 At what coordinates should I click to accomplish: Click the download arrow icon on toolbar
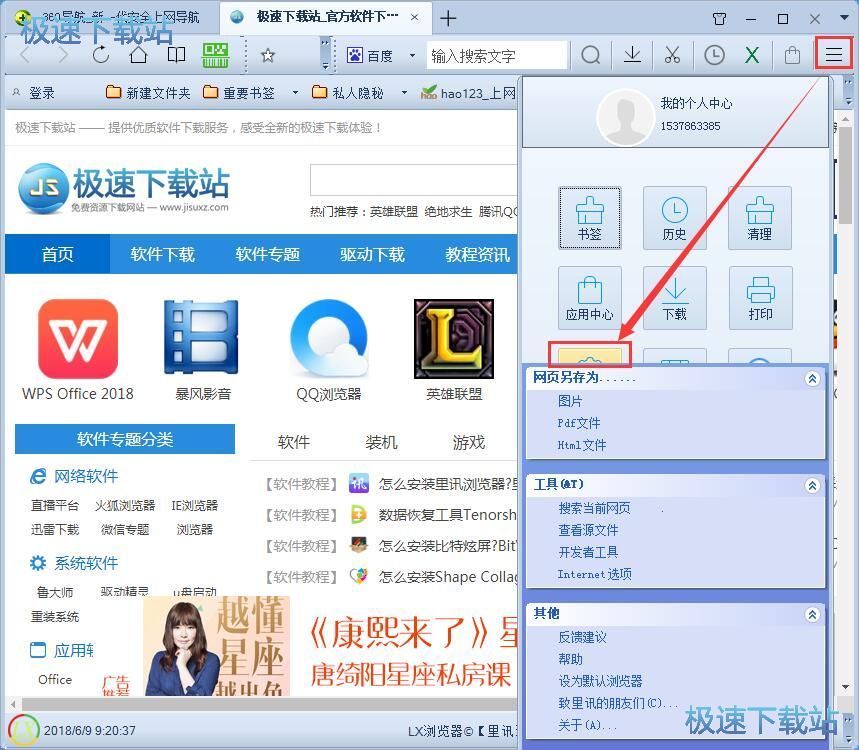[632, 55]
